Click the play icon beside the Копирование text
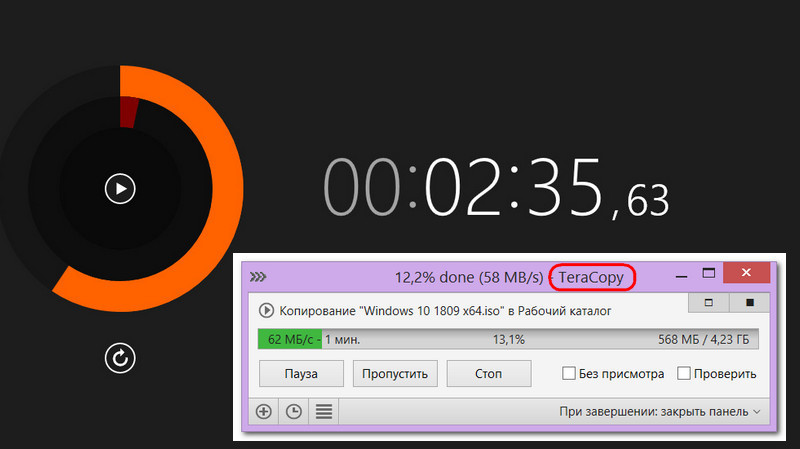This screenshot has height=449, width=800. coord(266,310)
